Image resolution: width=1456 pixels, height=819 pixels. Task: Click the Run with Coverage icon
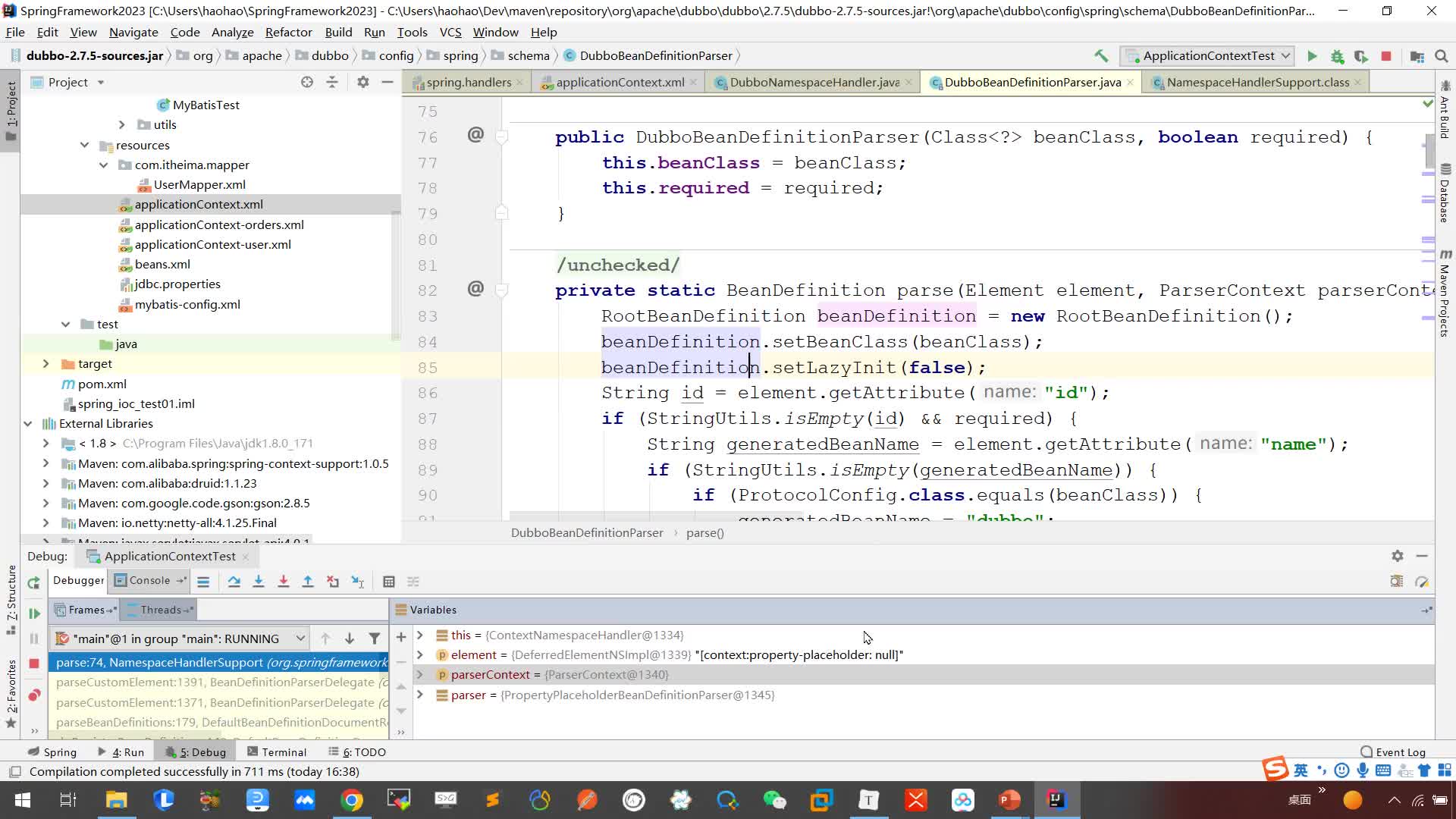click(1361, 55)
